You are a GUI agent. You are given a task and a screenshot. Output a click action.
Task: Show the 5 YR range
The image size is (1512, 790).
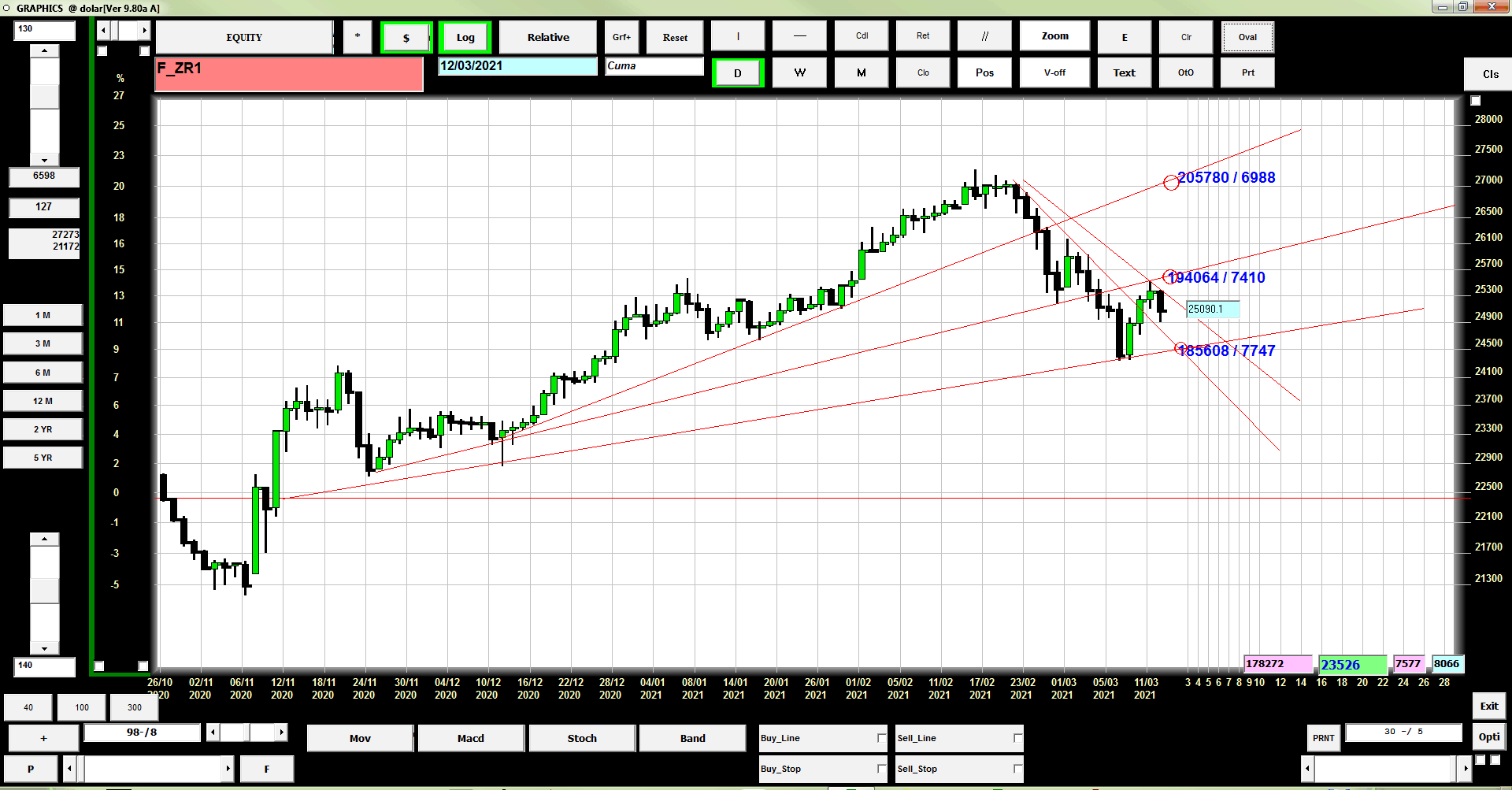43,458
